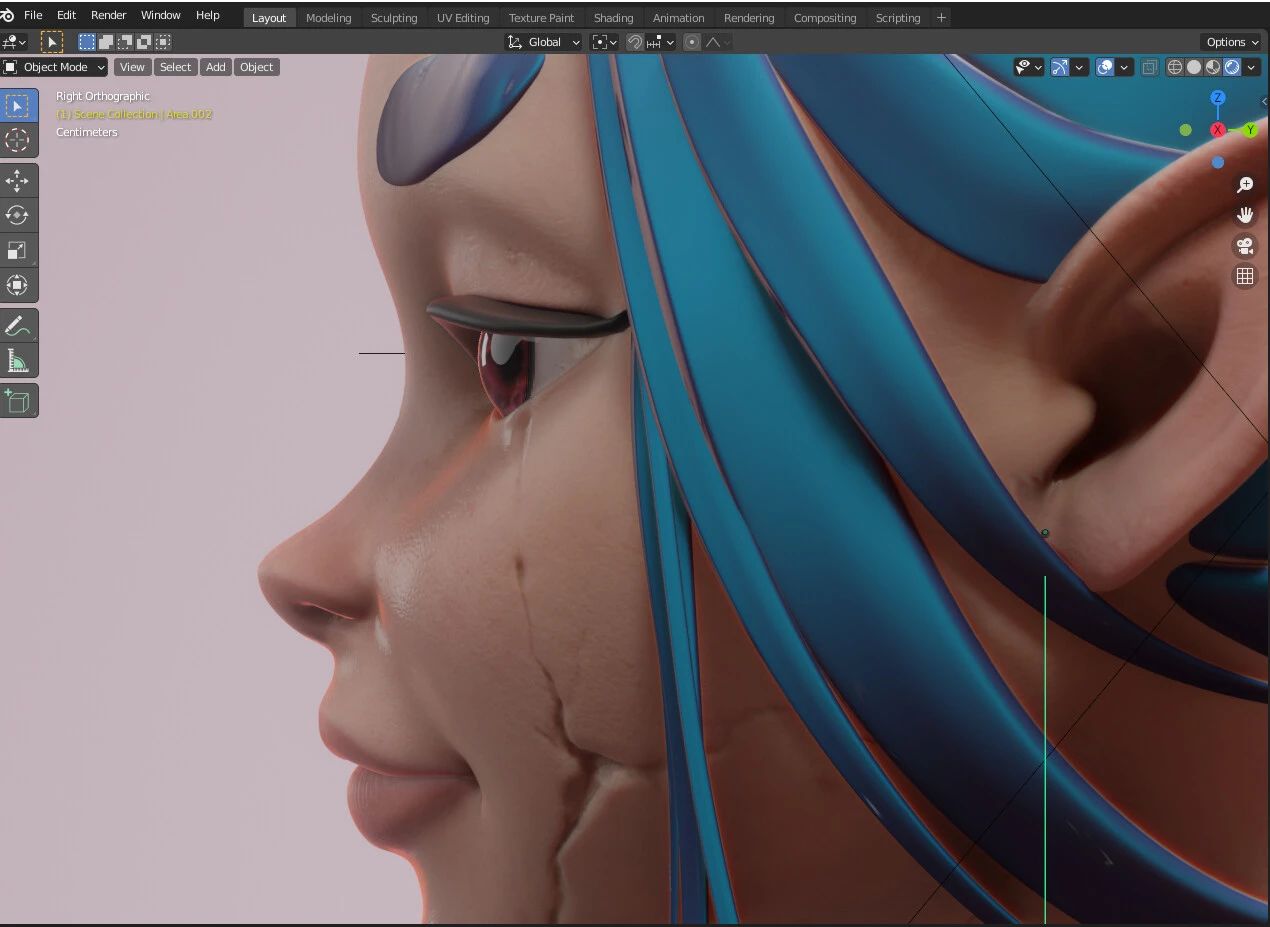
Task: Click the Zoom viewport magnifier icon
Action: tap(1245, 185)
